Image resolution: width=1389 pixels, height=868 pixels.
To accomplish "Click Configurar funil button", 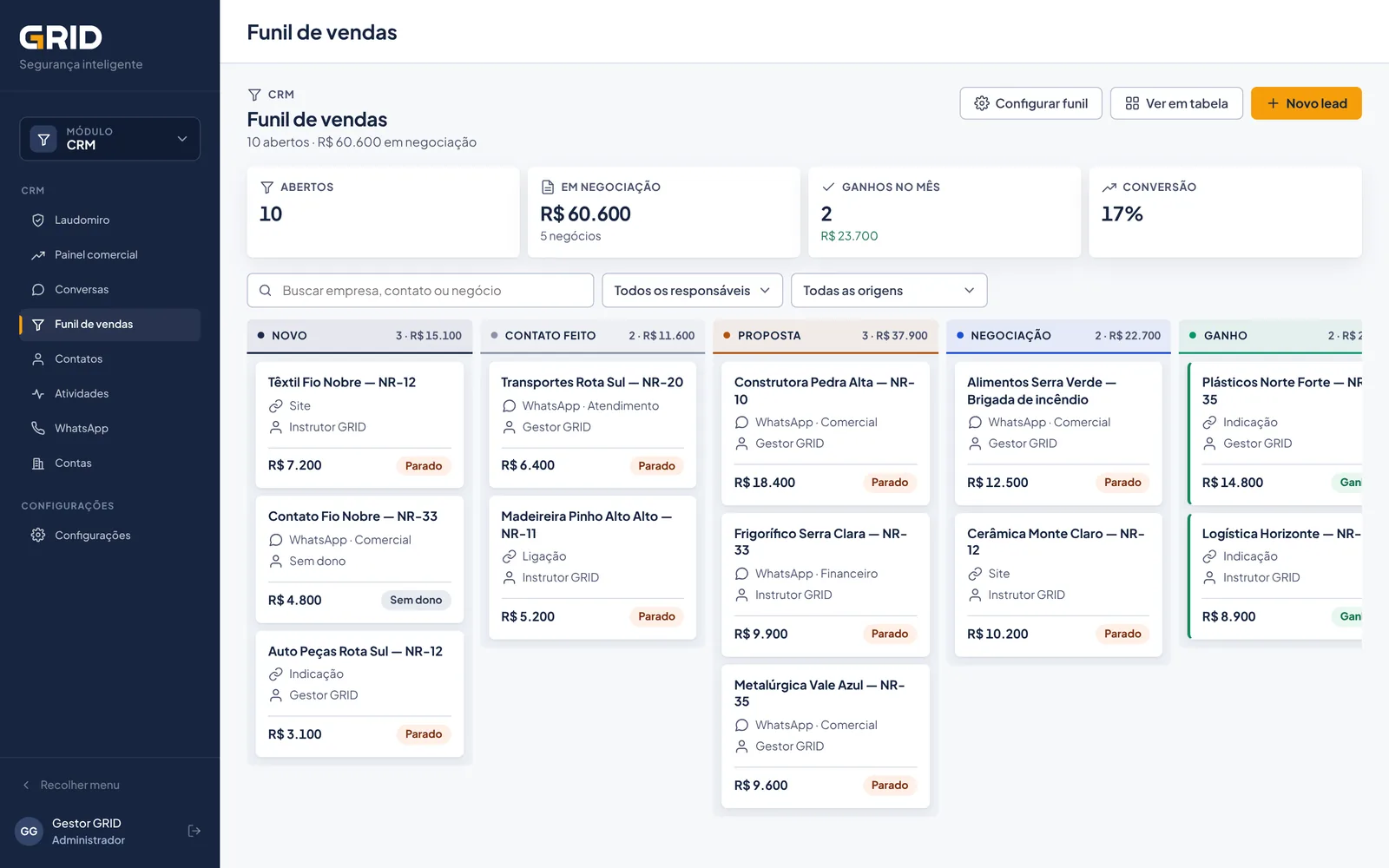I will 1031,103.
